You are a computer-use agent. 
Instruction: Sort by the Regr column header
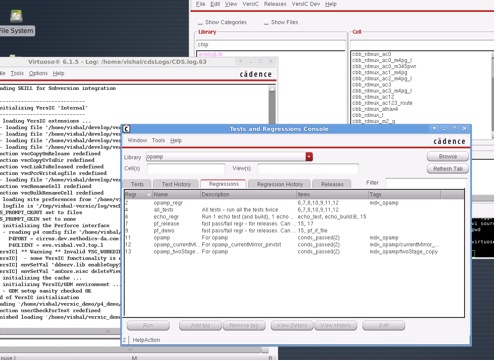[x=138, y=194]
